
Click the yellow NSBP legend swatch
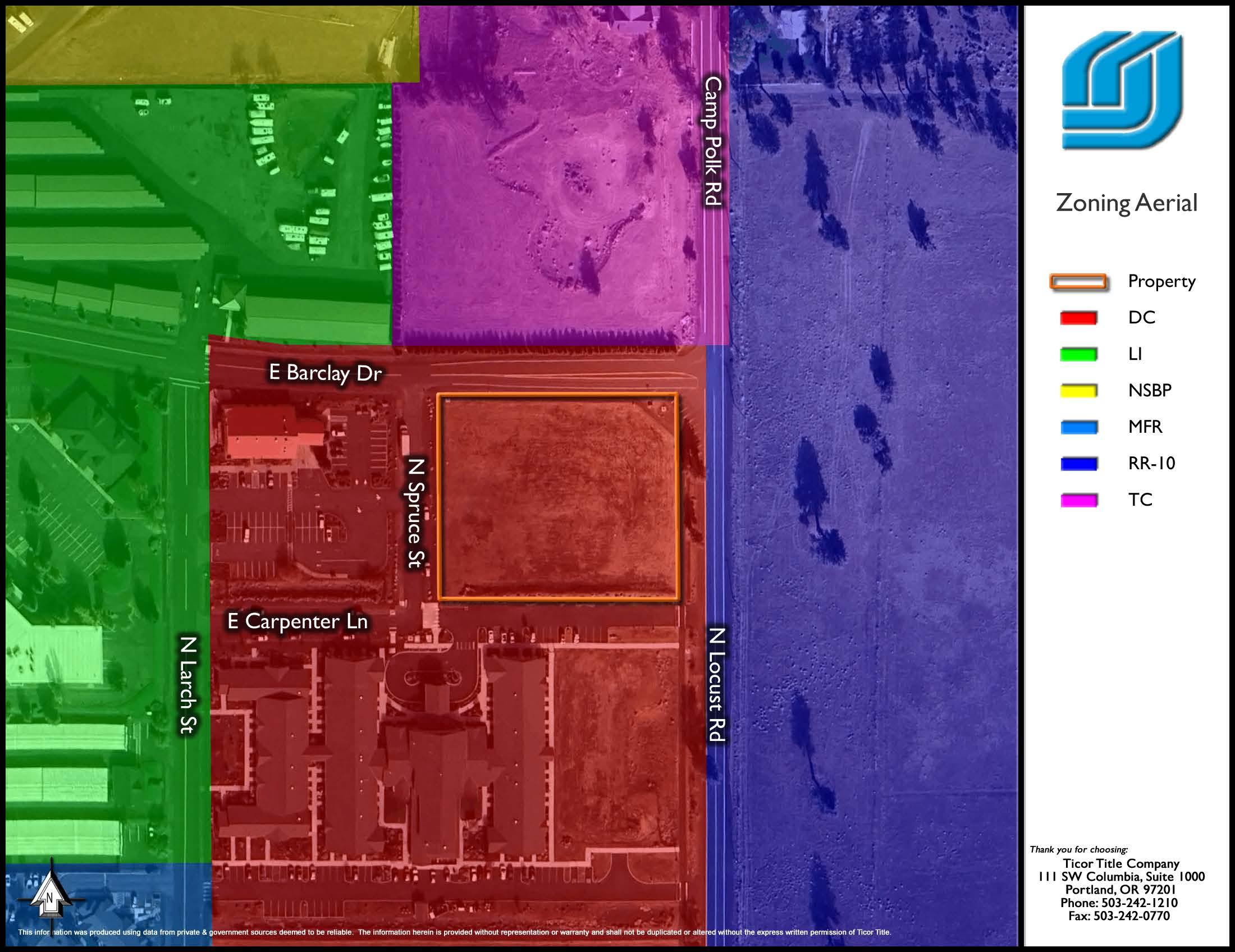point(1078,391)
